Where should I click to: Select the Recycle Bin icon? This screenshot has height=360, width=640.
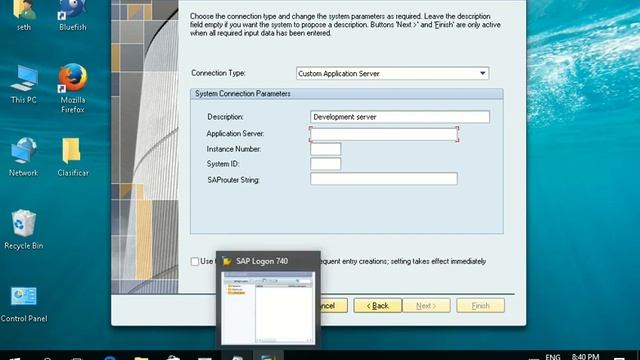tap(24, 229)
